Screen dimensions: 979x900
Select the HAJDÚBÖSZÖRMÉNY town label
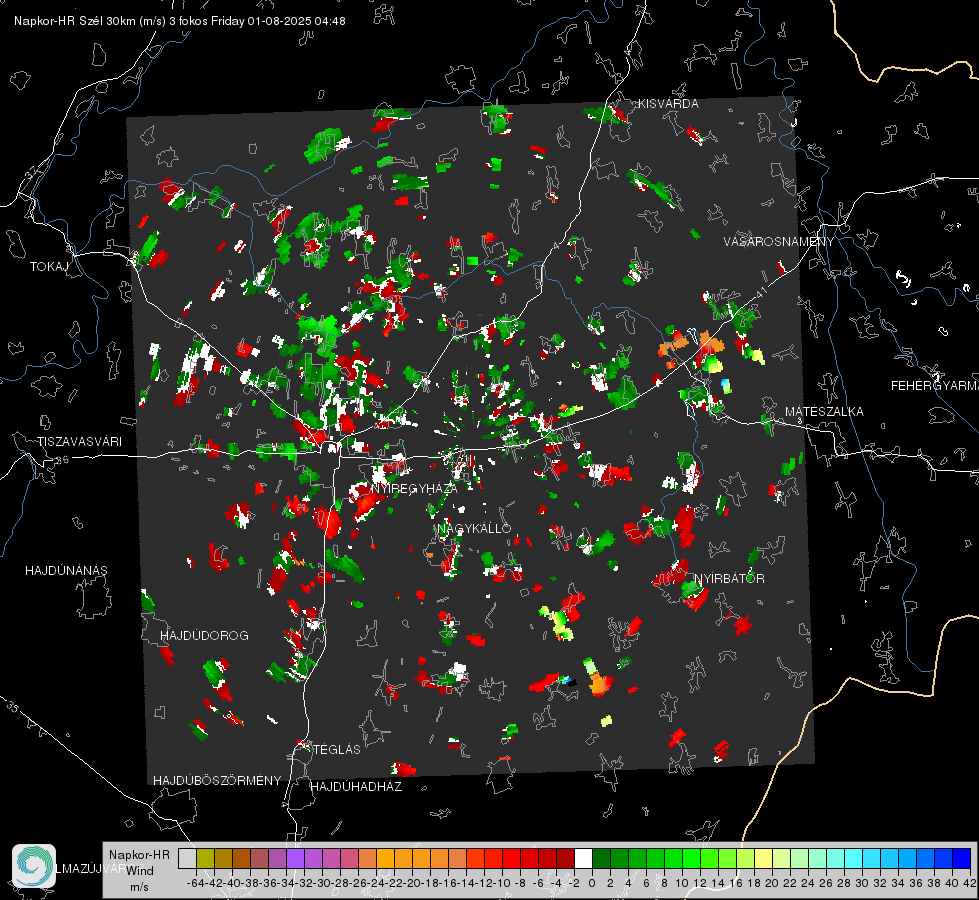coord(217,781)
